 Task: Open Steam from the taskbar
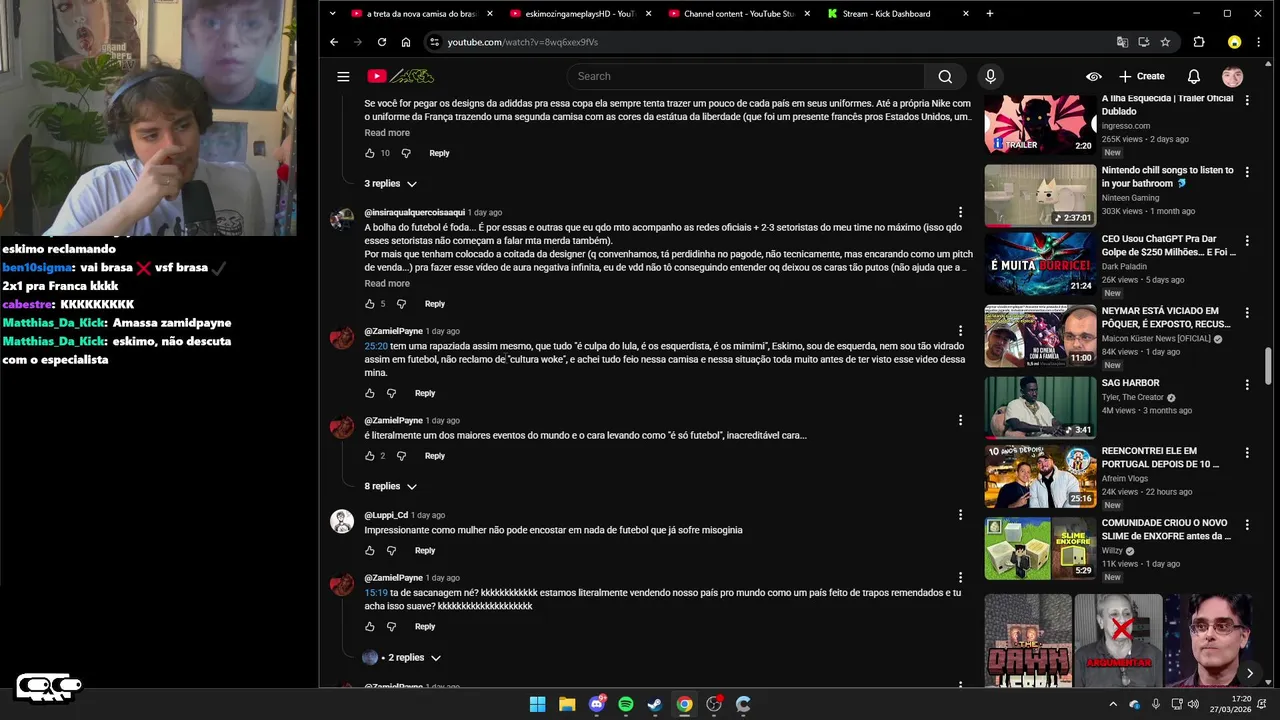655,704
